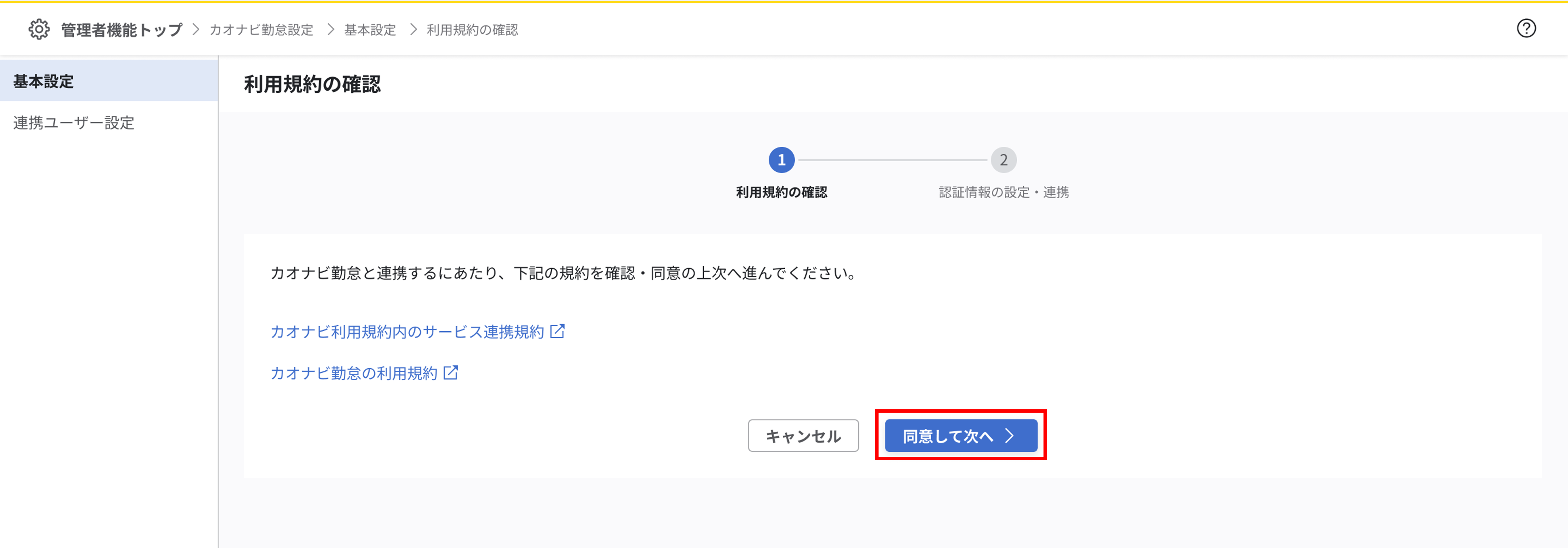Click chevron before 利用規約の確認 breadcrumb
Screen dimensions: 1568x548
413,29
